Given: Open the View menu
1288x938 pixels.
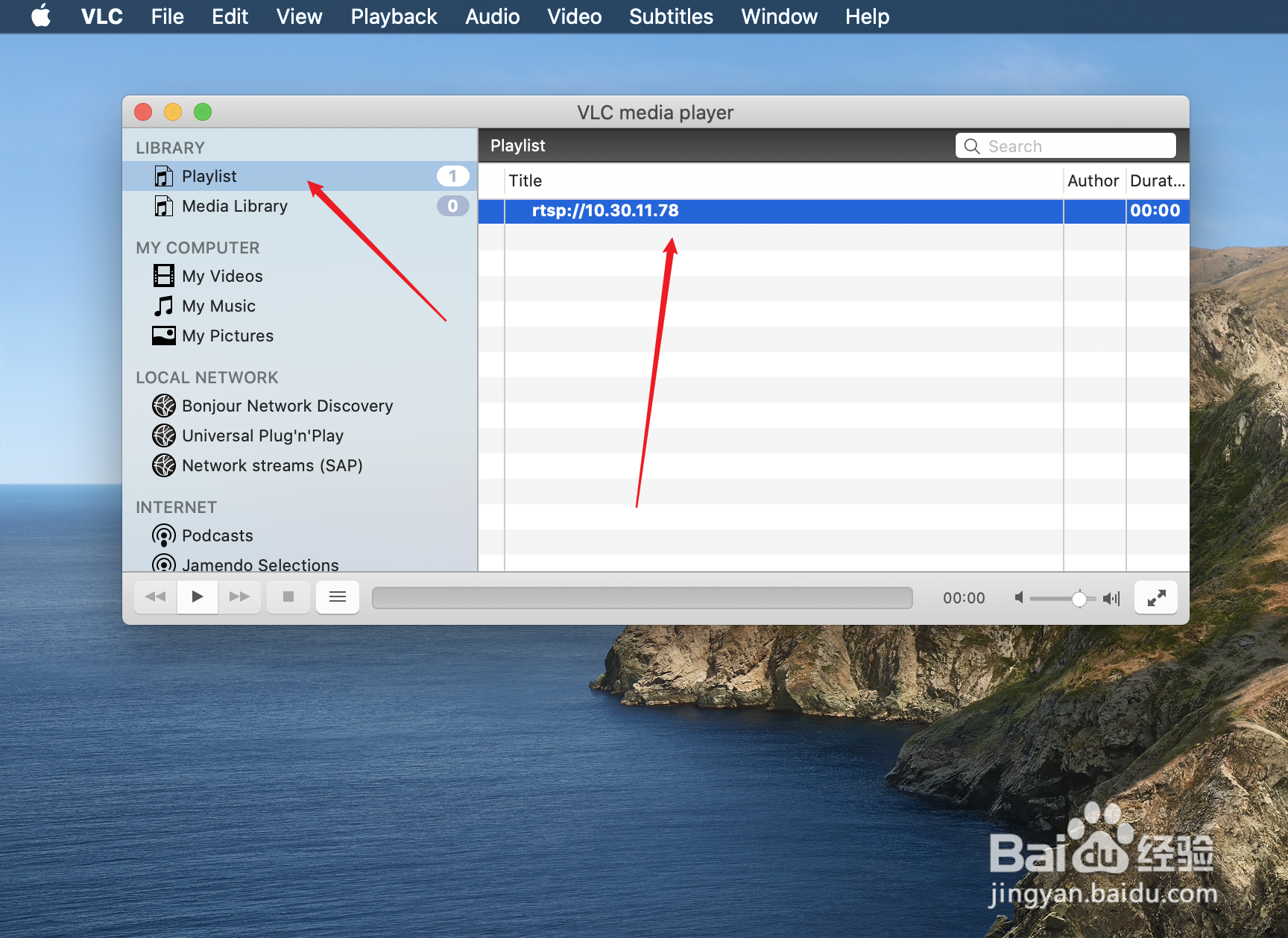Looking at the screenshot, I should point(300,16).
